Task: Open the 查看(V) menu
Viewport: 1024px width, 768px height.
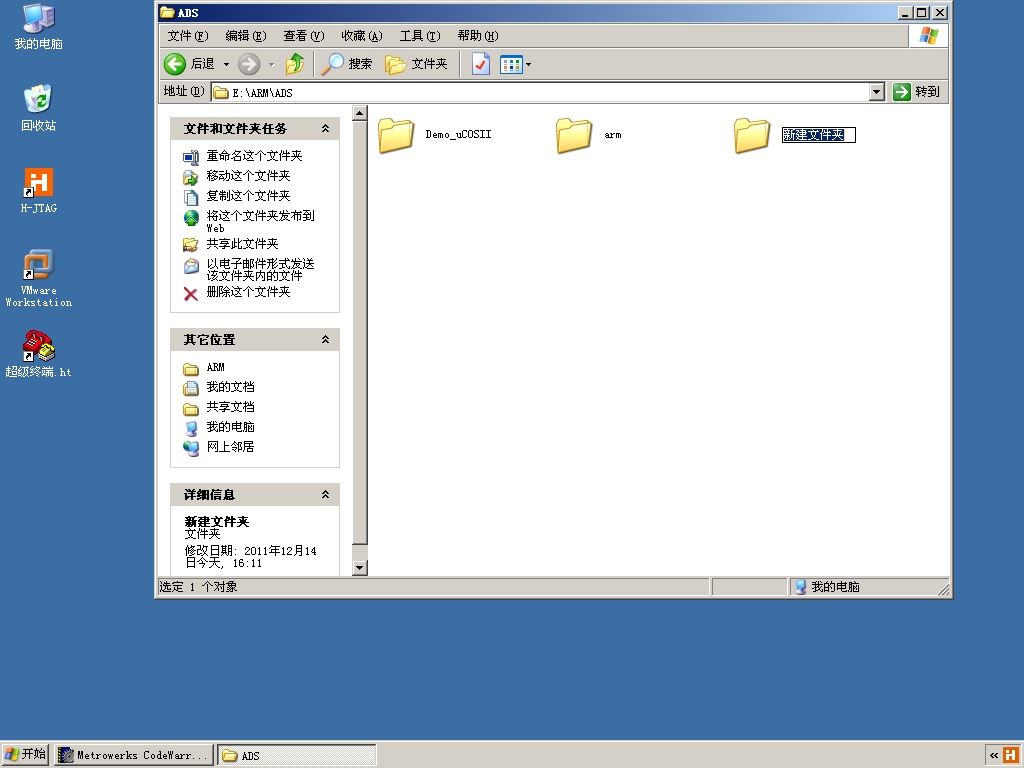Action: [x=304, y=36]
